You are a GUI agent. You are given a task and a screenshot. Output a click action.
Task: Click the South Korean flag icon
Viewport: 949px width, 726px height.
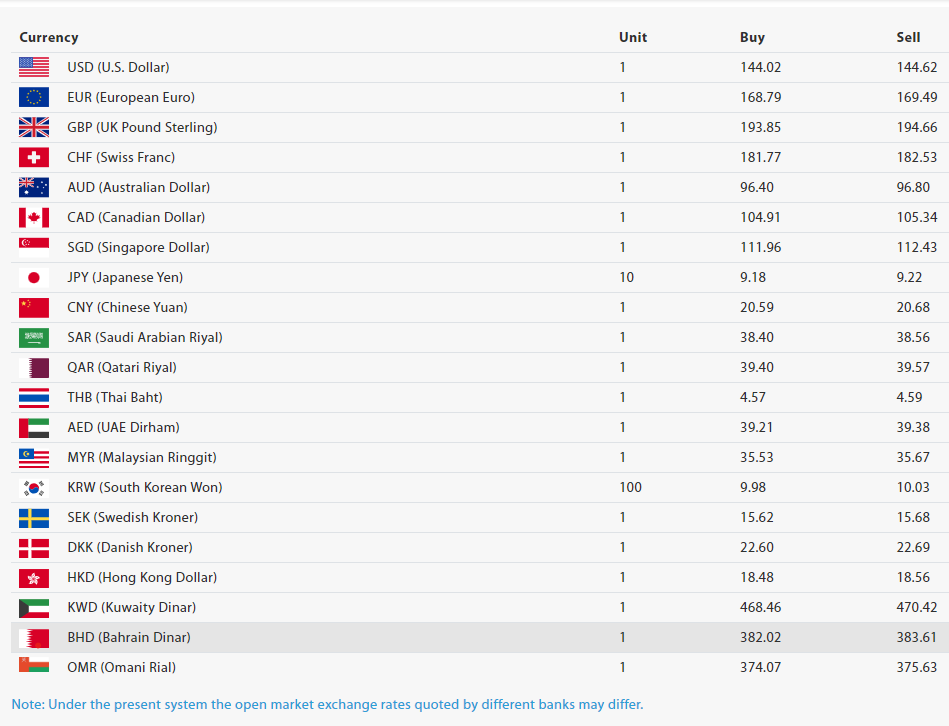(x=33, y=487)
